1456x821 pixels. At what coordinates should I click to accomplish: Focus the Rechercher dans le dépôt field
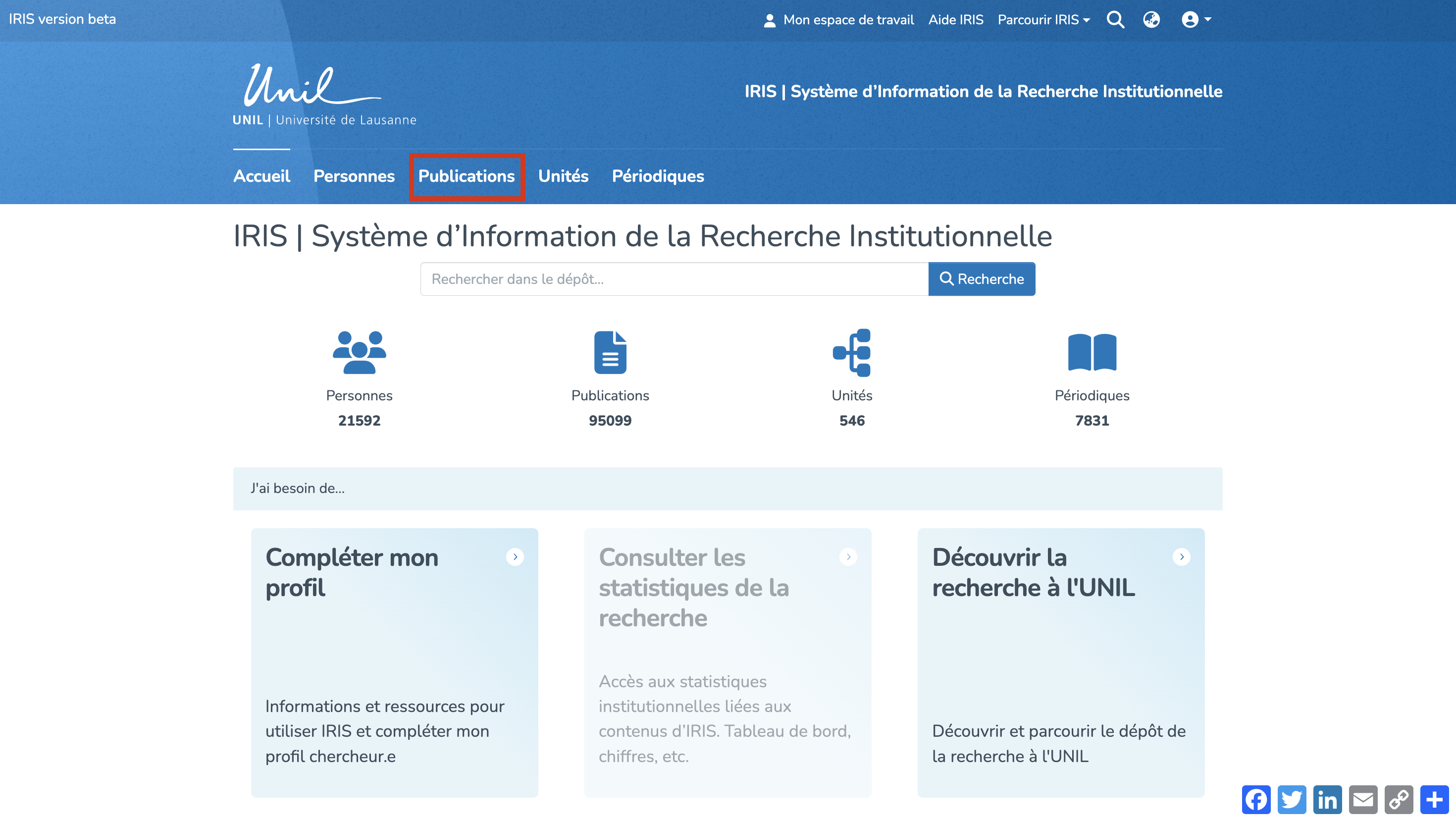(x=674, y=279)
